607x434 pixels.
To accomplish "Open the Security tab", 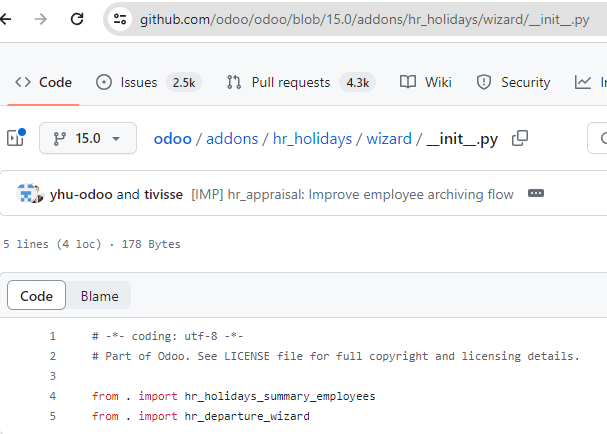I will pyautogui.click(x=513, y=82).
